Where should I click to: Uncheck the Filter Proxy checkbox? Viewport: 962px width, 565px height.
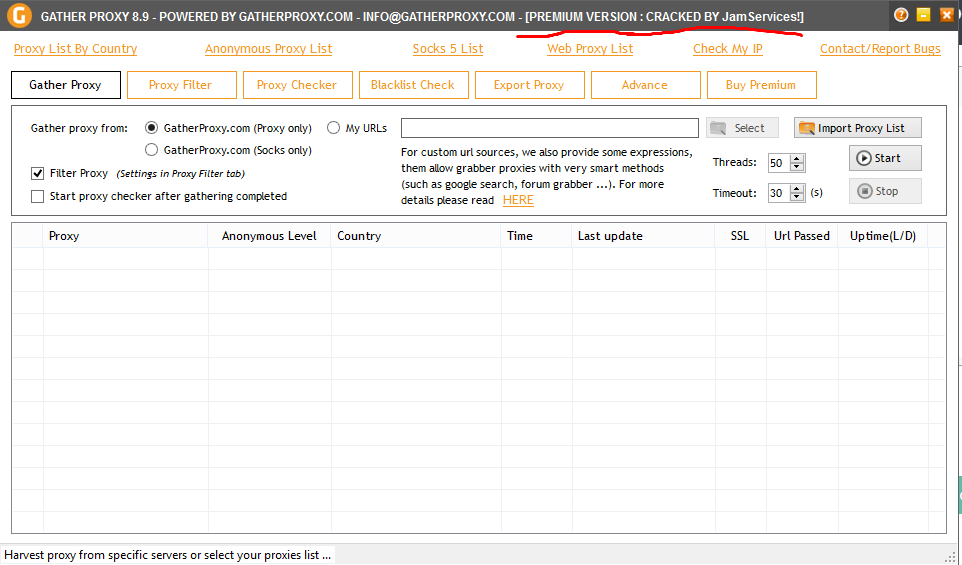point(38,173)
